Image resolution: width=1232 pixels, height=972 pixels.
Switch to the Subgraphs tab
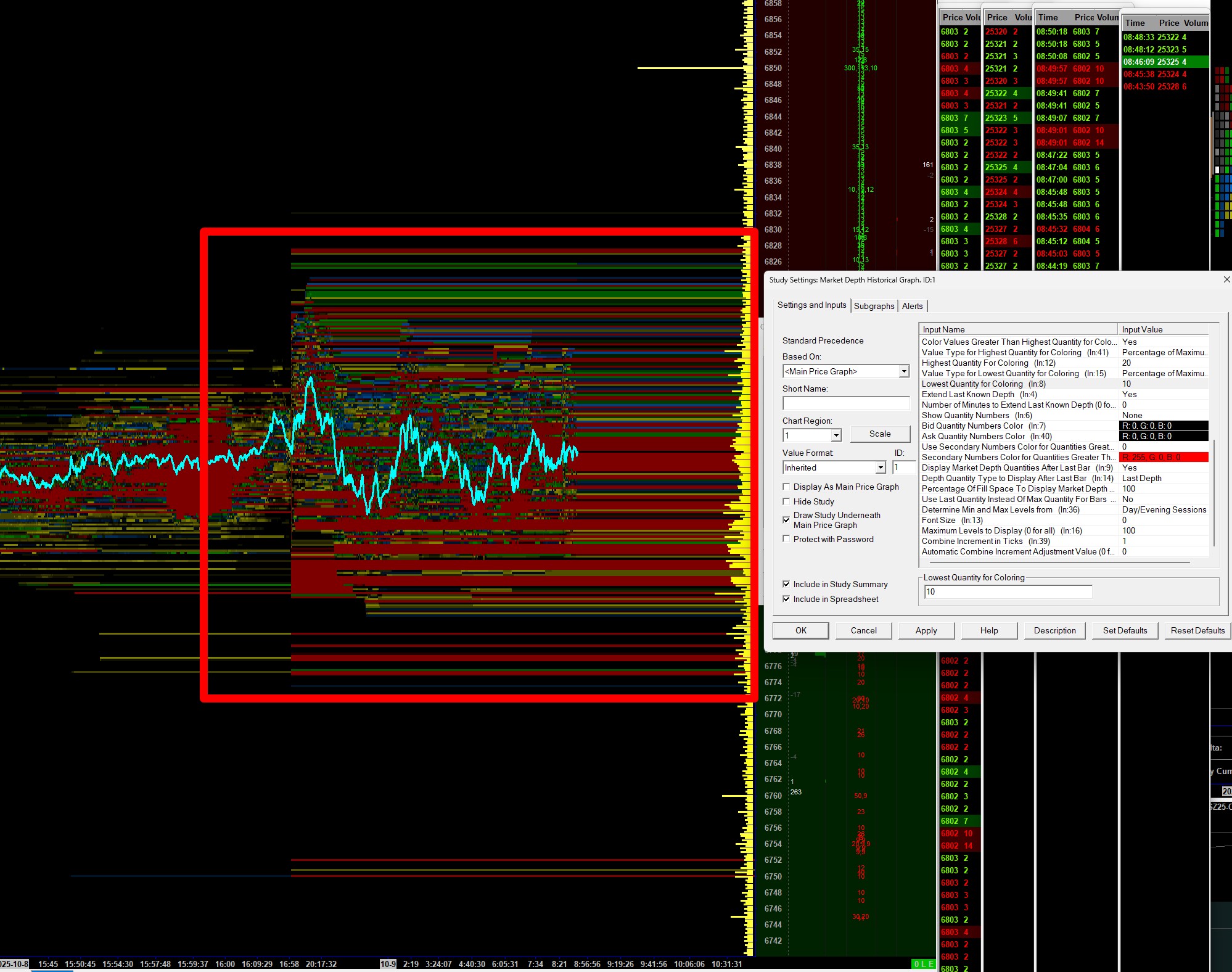874,306
